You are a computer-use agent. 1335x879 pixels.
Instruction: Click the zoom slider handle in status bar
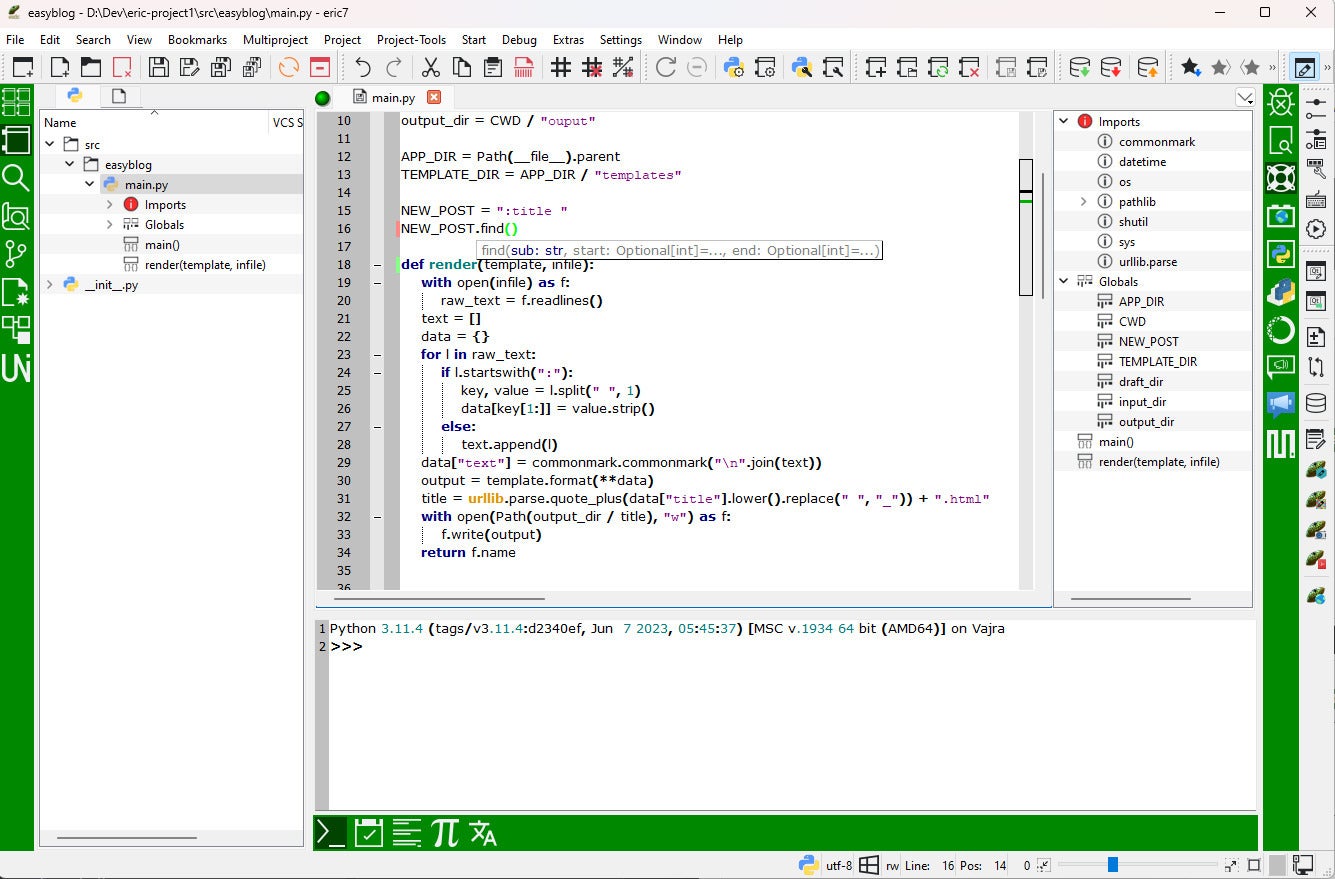(1112, 865)
